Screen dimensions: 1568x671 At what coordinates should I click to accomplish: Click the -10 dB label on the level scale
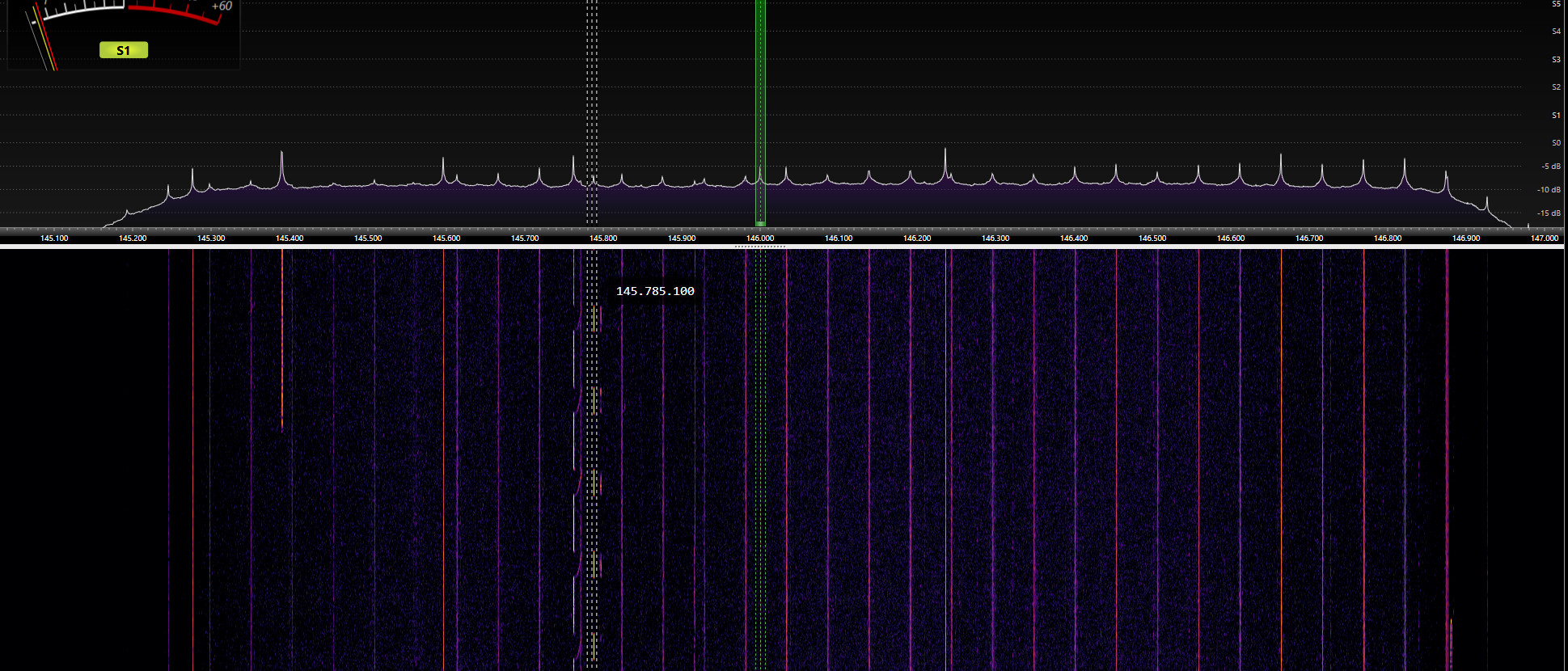click(x=1549, y=190)
